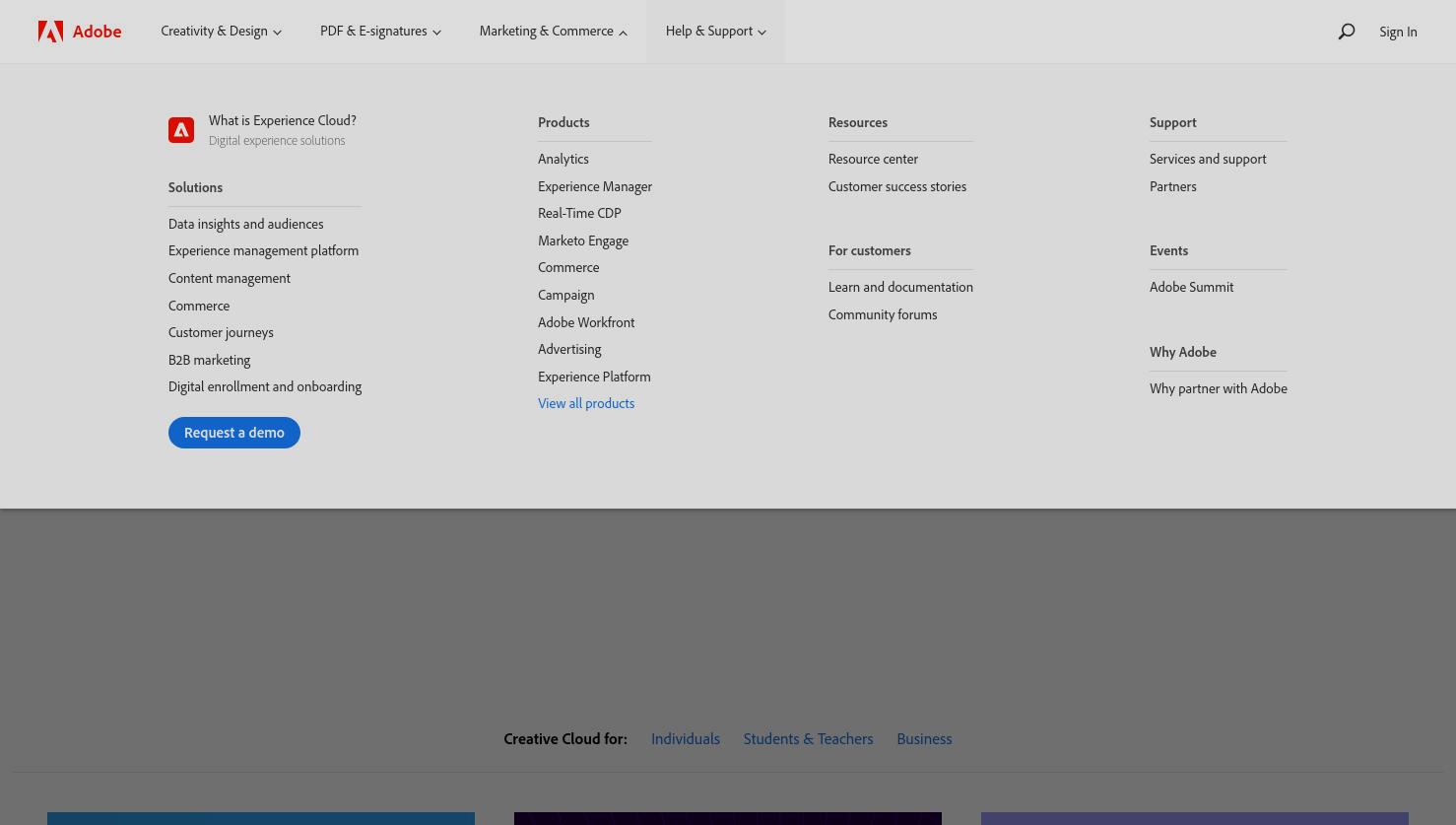Viewport: 1456px width, 825px height.
Task: Click the Support column heading
Action: (x=1172, y=122)
